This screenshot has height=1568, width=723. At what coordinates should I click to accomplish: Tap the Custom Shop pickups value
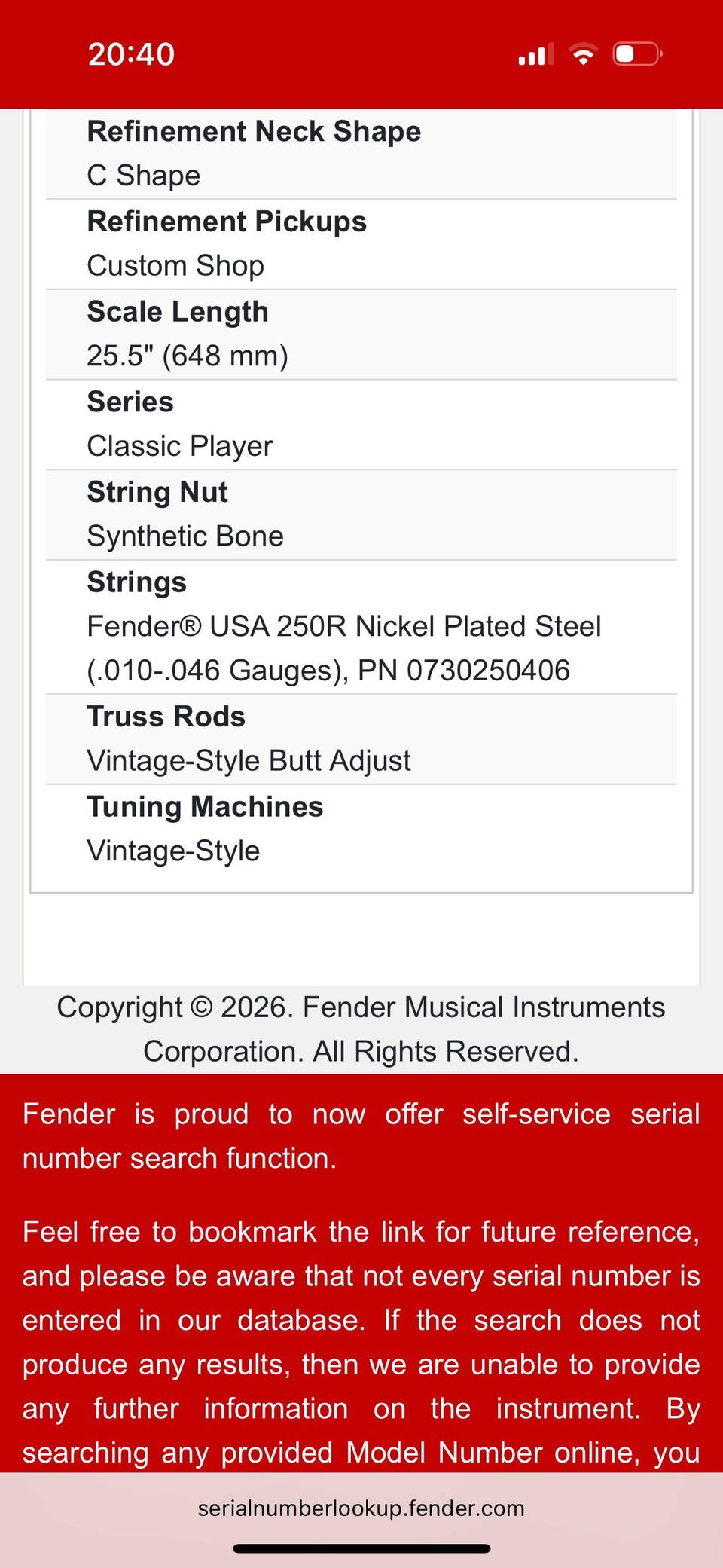point(175,266)
